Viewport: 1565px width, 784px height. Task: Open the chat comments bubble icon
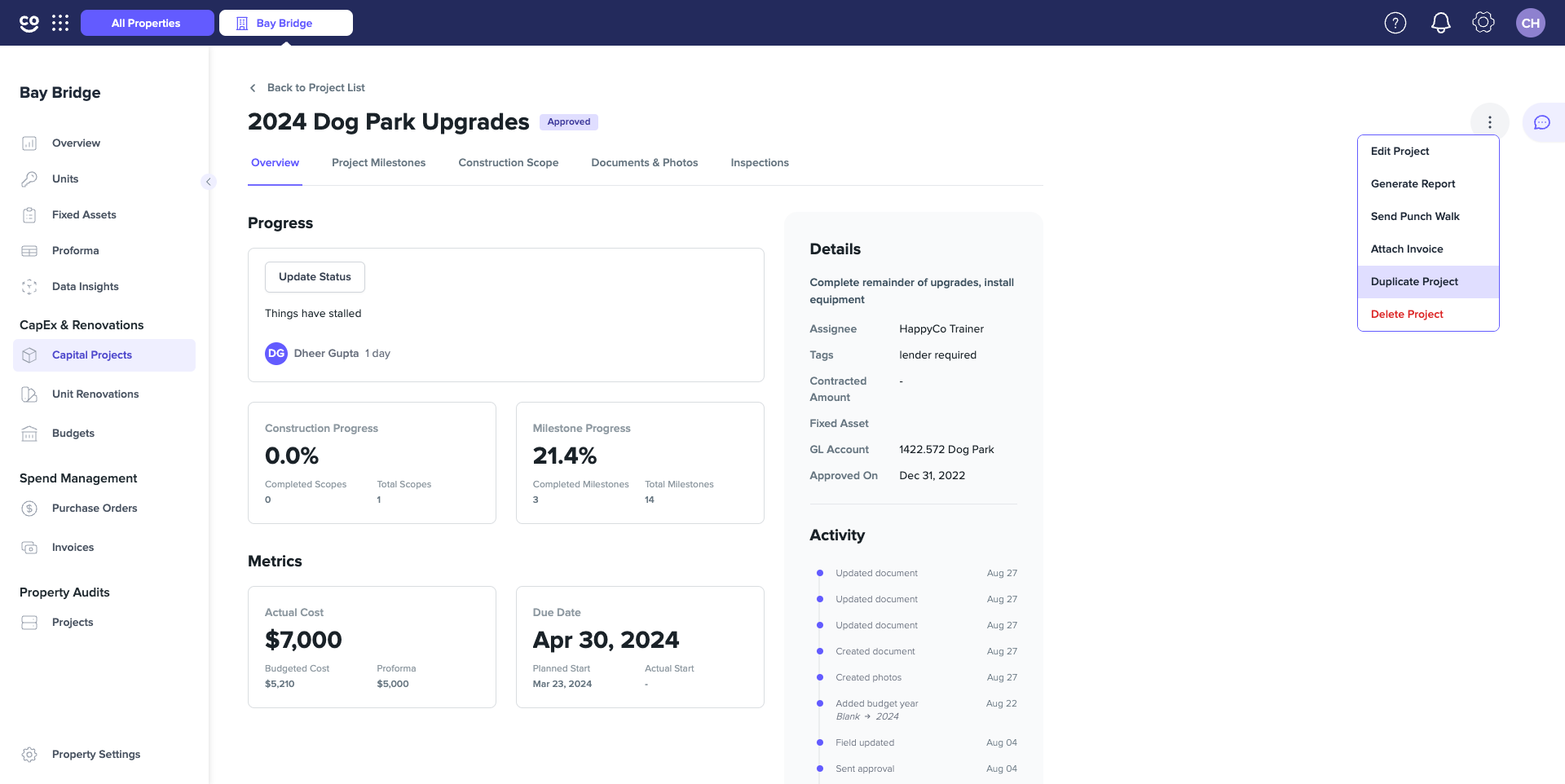tap(1542, 122)
